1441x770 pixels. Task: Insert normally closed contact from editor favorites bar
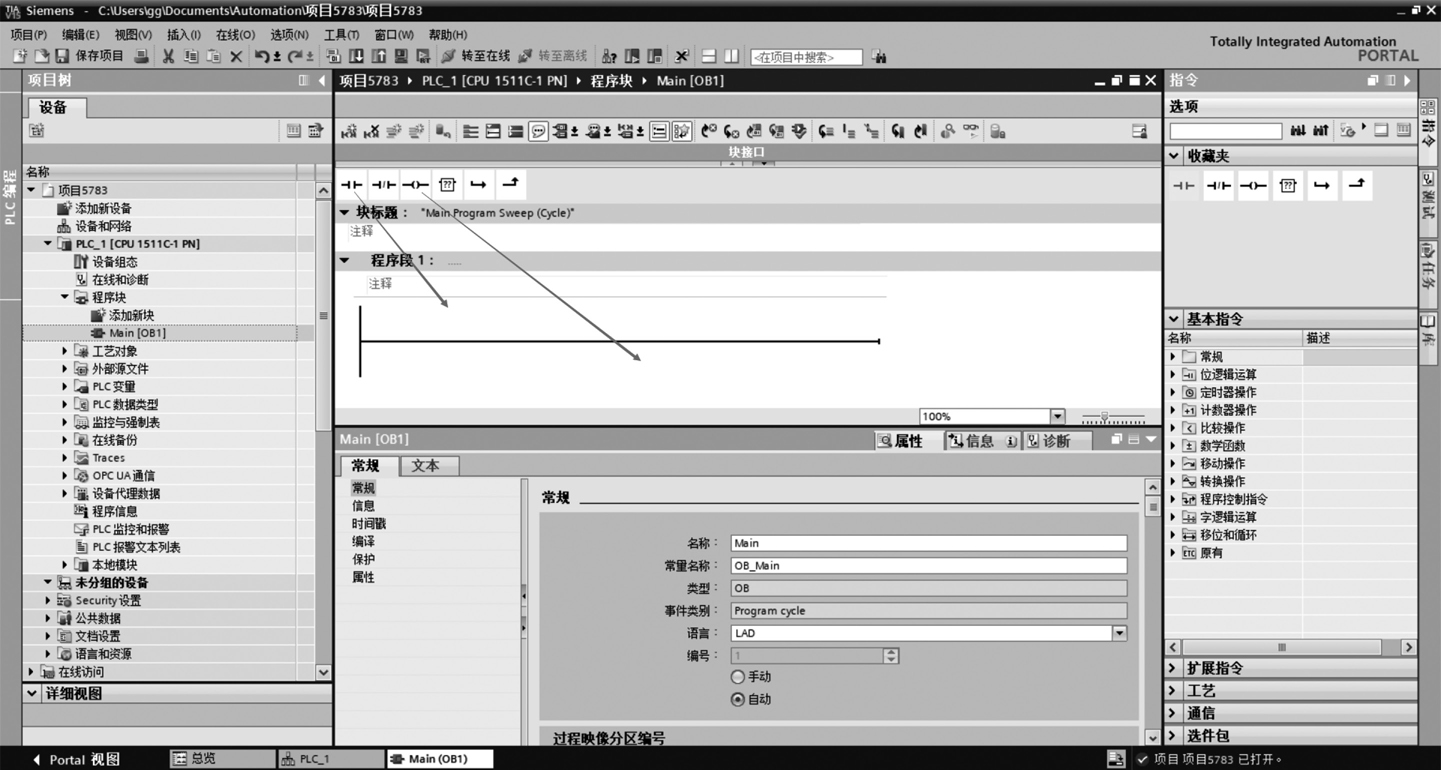(384, 184)
